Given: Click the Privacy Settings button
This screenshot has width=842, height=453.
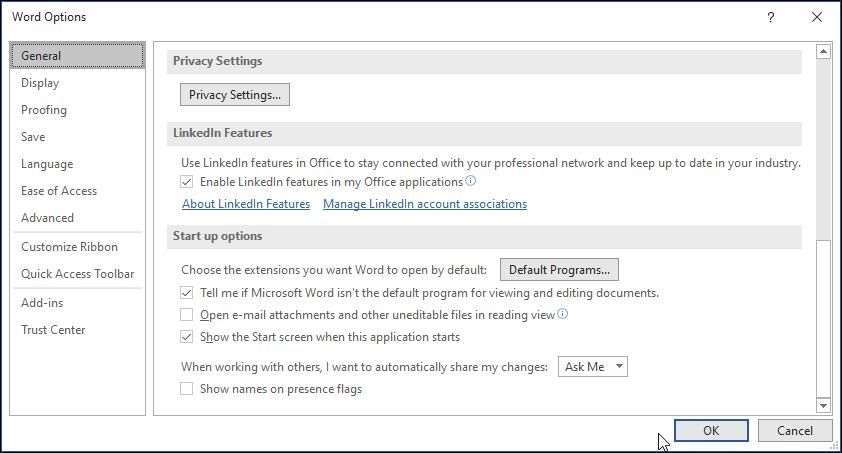Looking at the screenshot, I should click(x=235, y=95).
